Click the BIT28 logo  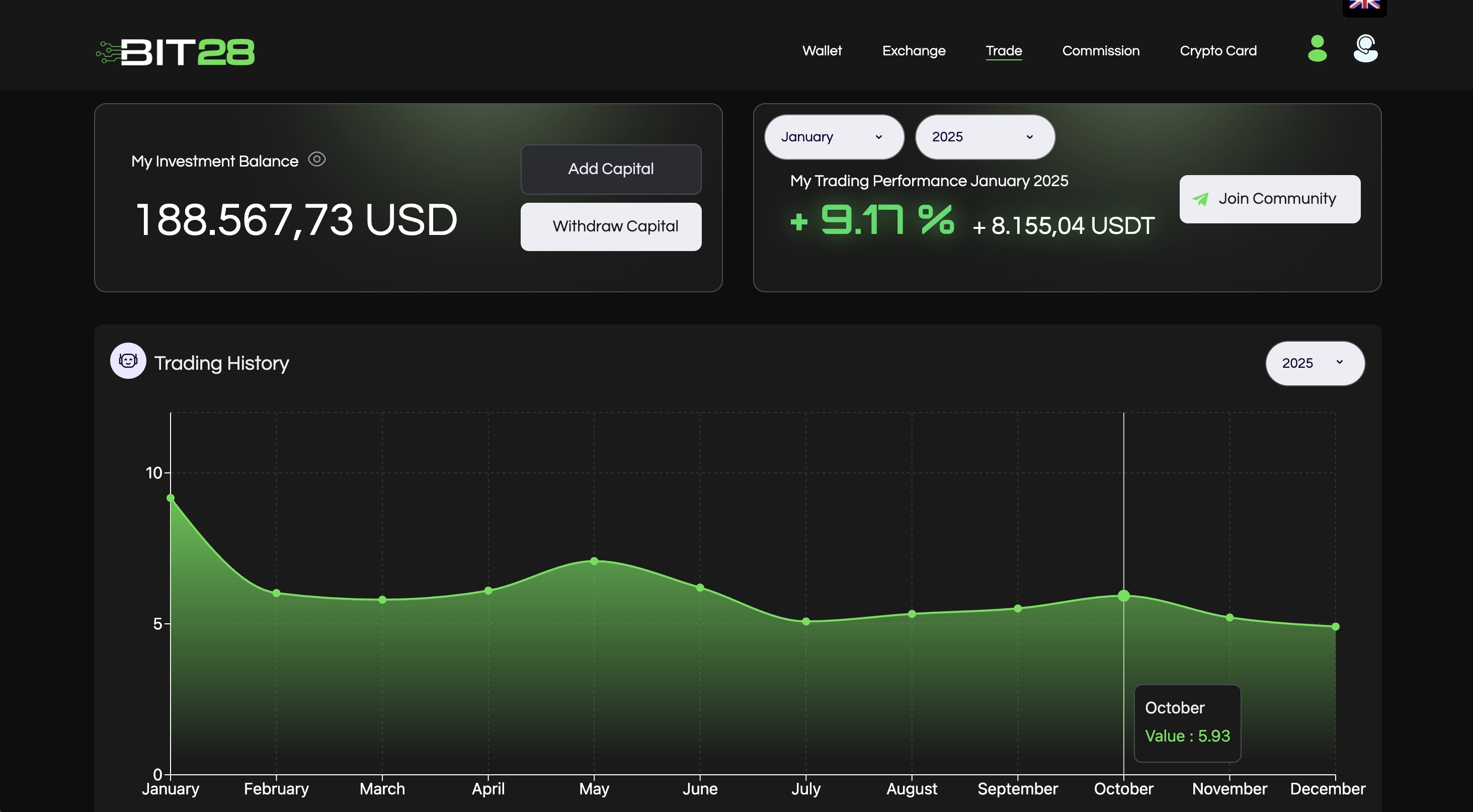[x=176, y=51]
